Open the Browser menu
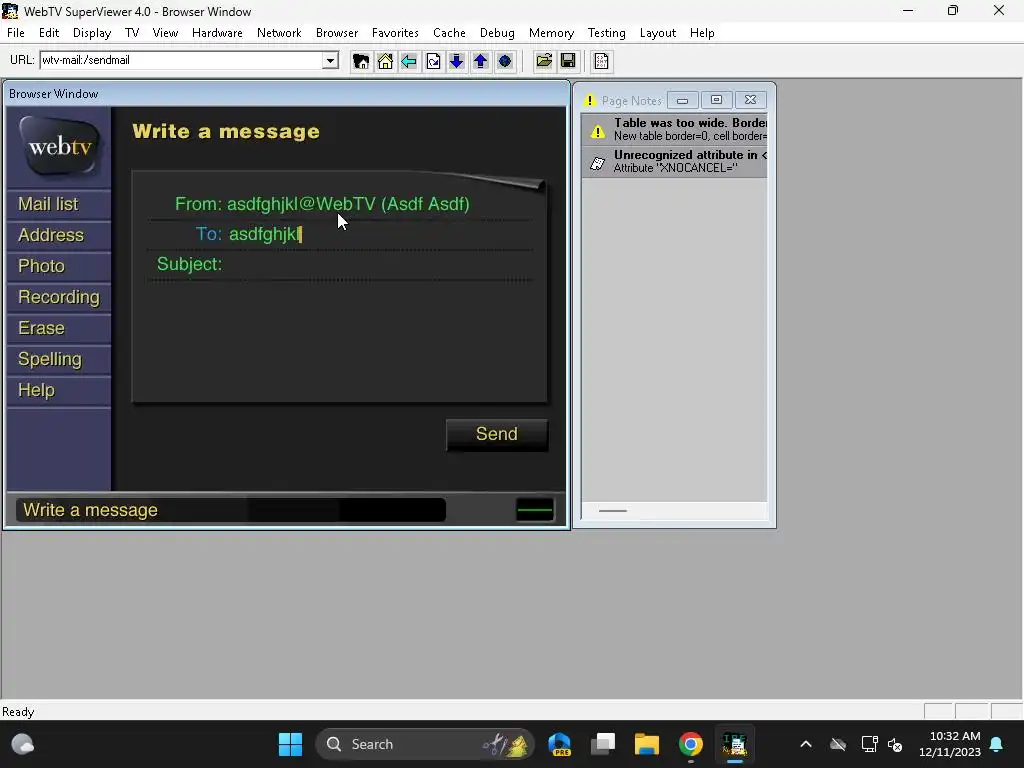Viewport: 1024px width, 768px height. tap(337, 33)
